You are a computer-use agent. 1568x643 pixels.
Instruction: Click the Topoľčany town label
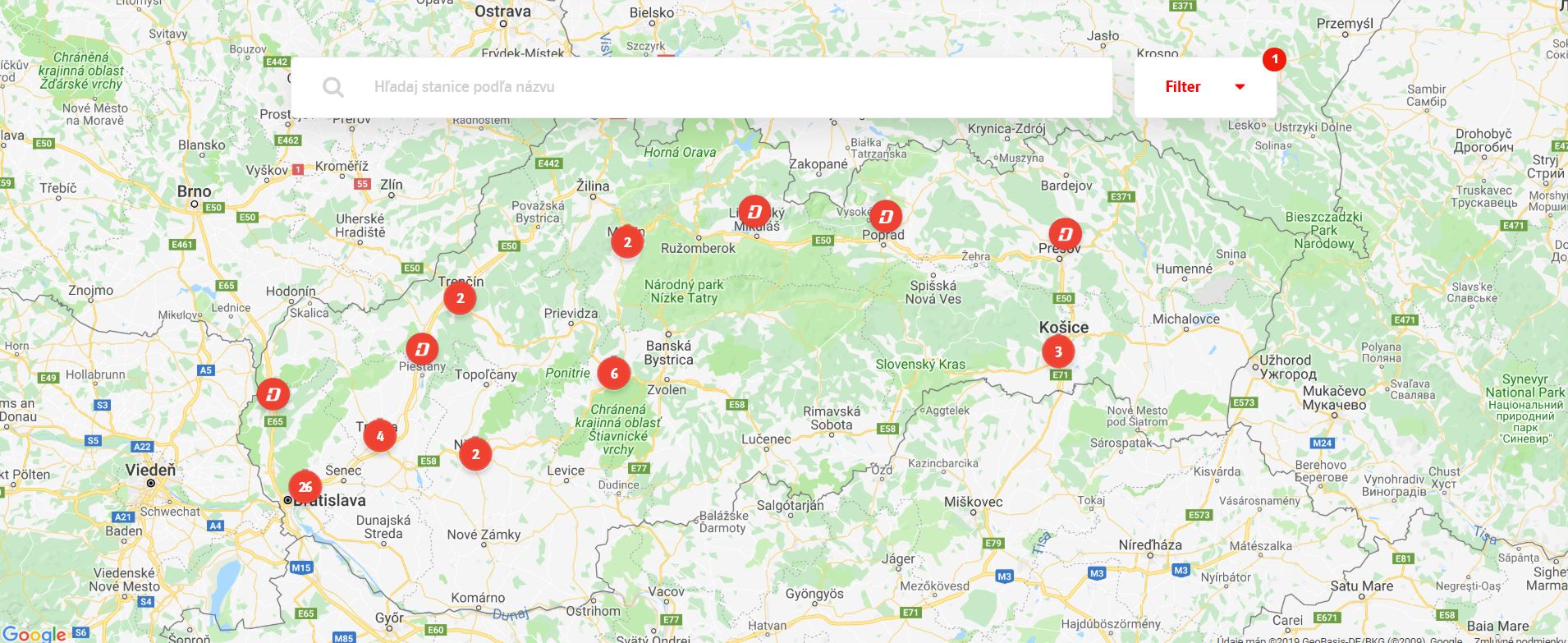pyautogui.click(x=486, y=374)
